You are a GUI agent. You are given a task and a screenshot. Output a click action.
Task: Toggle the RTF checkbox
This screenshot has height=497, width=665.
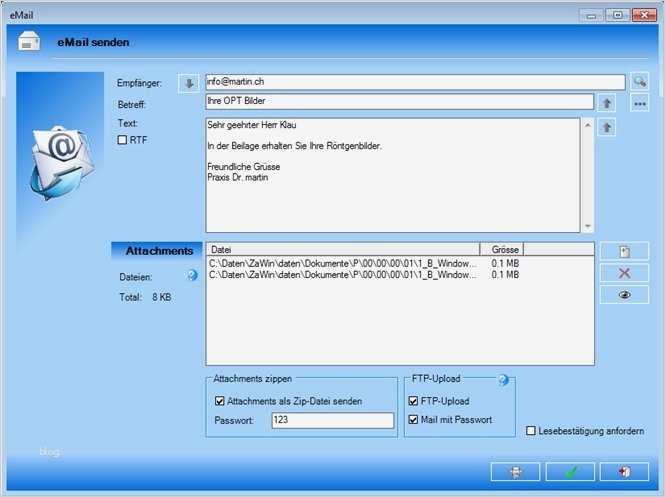coord(122,140)
